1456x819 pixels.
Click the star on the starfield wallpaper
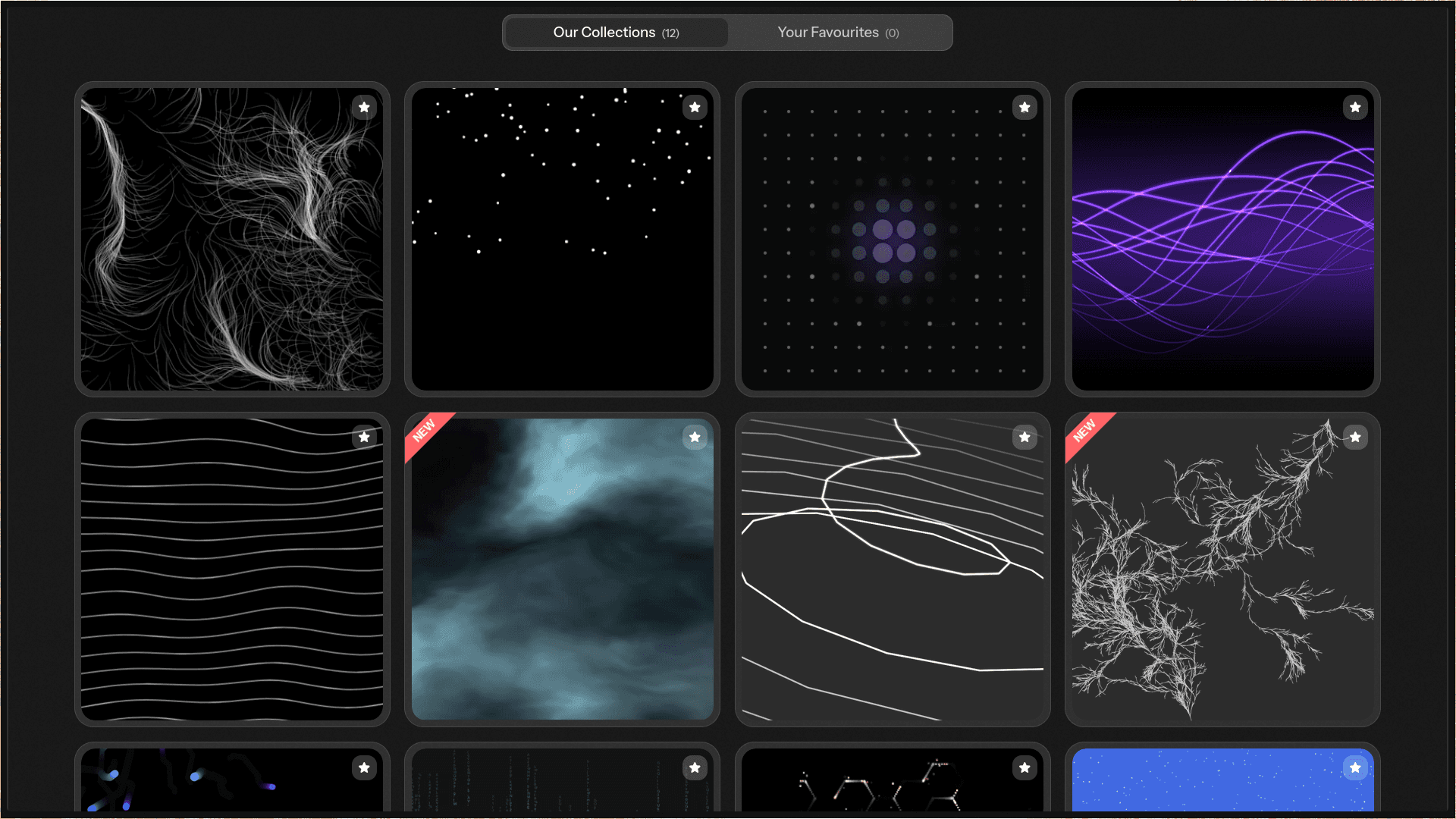coord(695,107)
